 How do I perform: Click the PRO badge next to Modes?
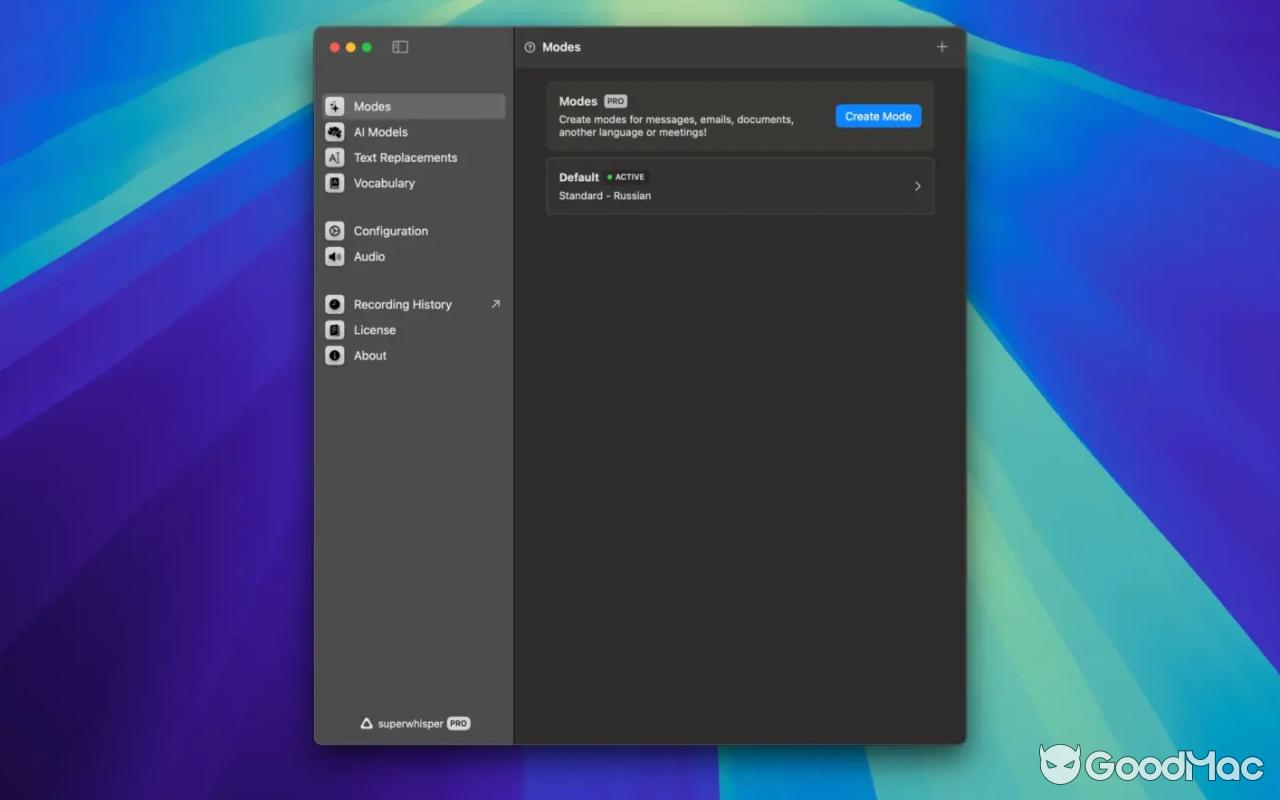tap(615, 101)
